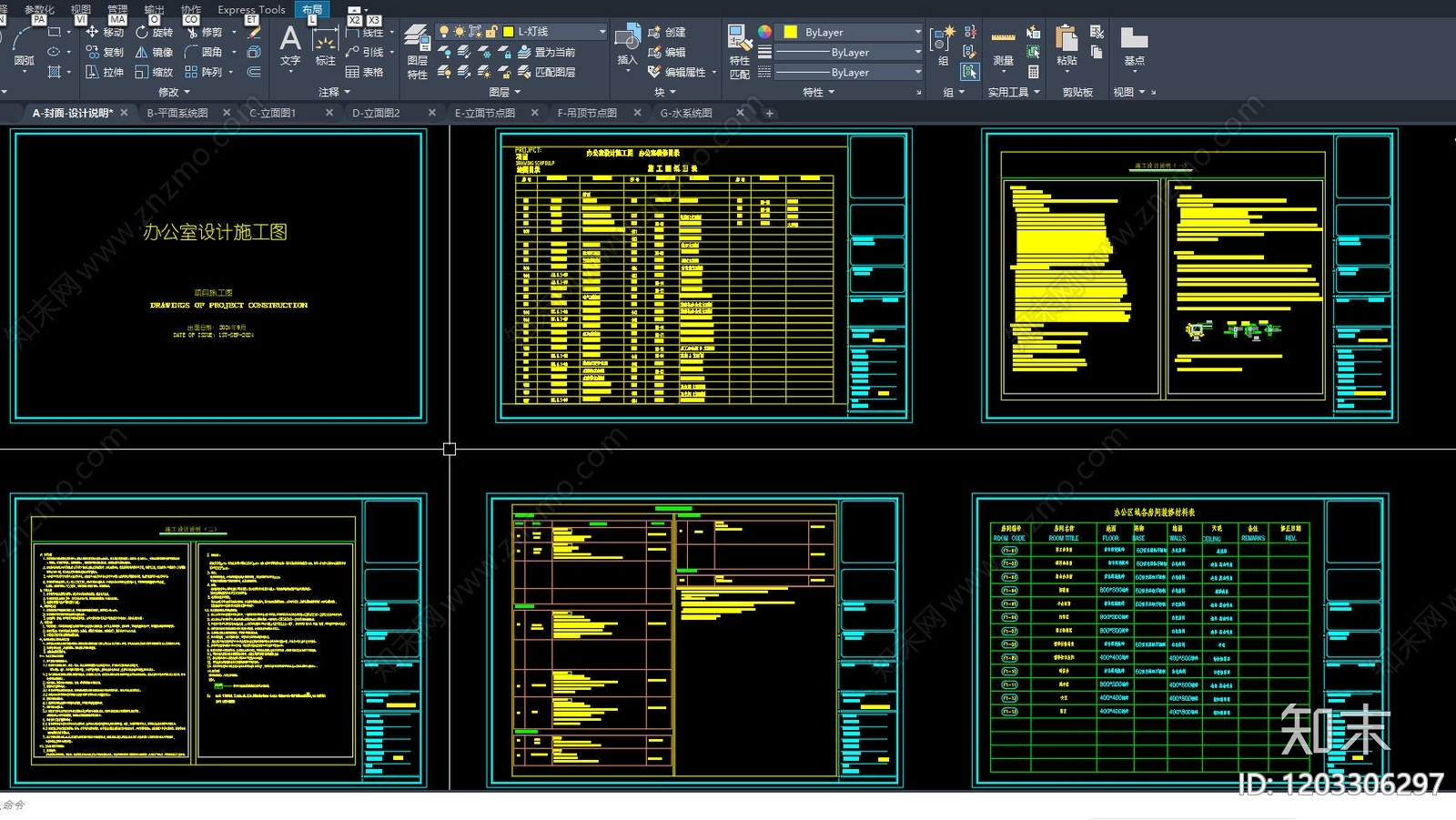Image resolution: width=1456 pixels, height=820 pixels.
Task: Open the Express Tools ribbon tab
Action: [251, 9]
